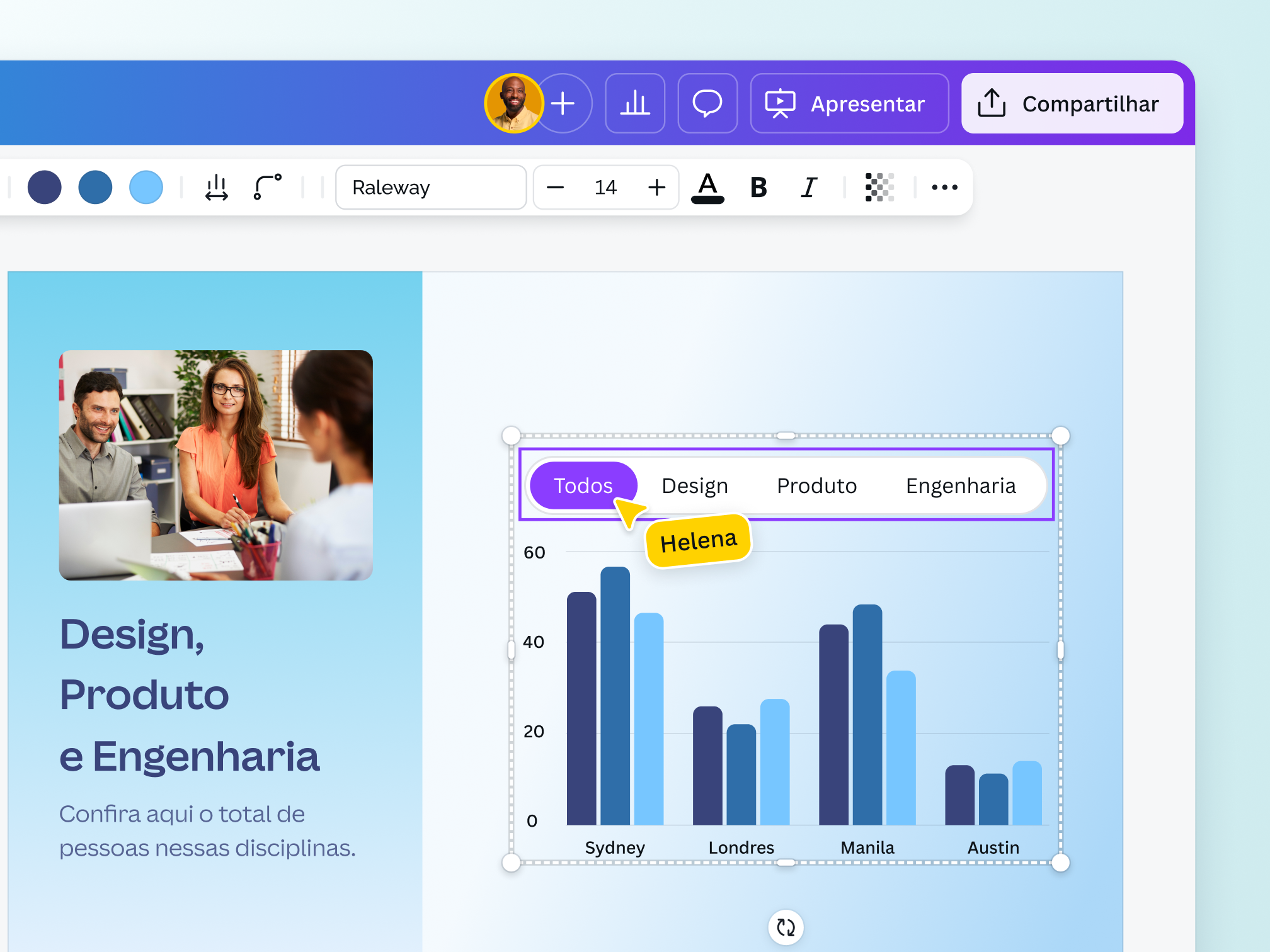Open the analytics bar chart icon
This screenshot has width=1270, height=952.
635,103
